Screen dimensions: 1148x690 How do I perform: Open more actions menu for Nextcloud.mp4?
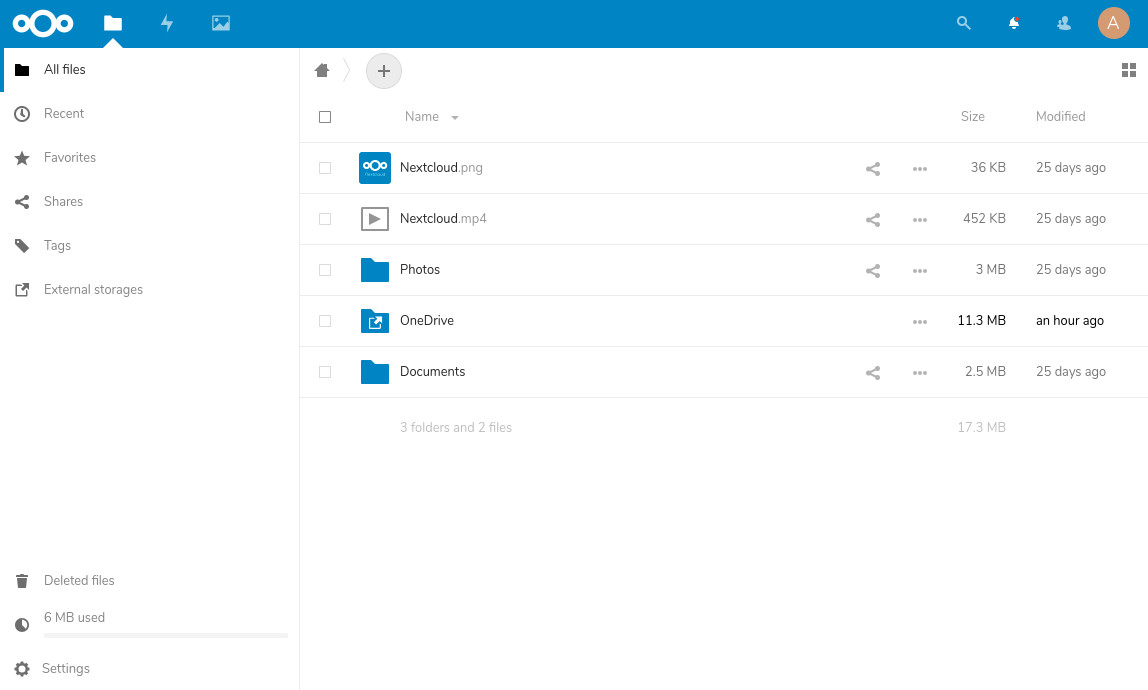pos(920,220)
